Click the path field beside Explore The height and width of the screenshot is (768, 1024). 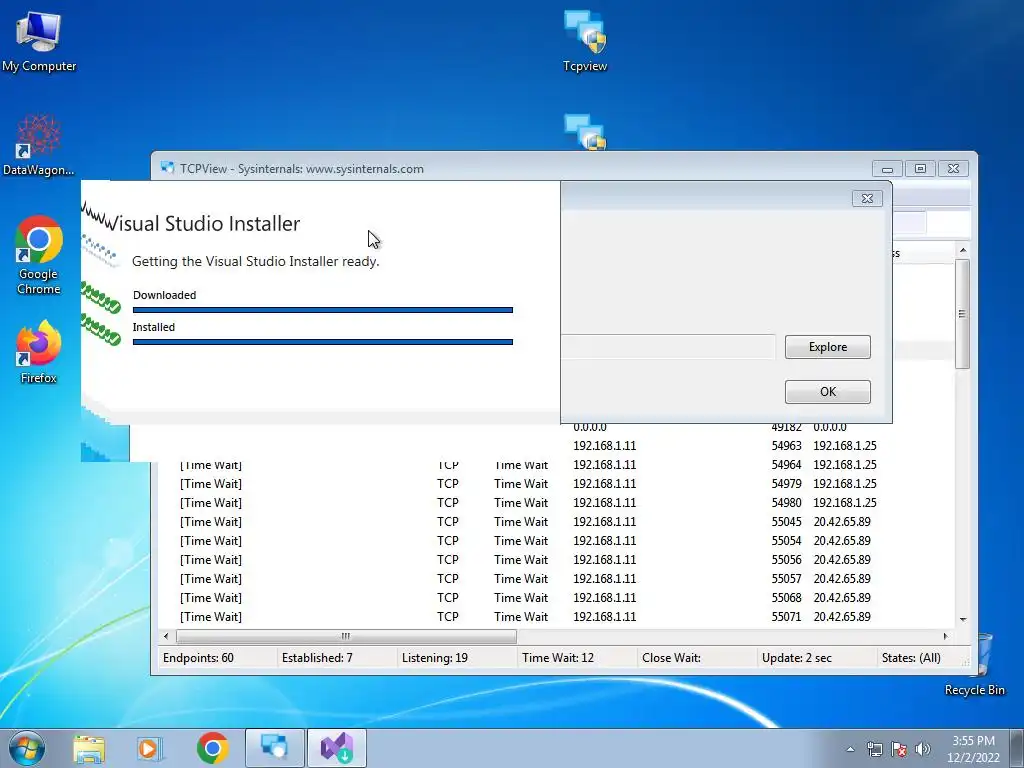click(668, 347)
